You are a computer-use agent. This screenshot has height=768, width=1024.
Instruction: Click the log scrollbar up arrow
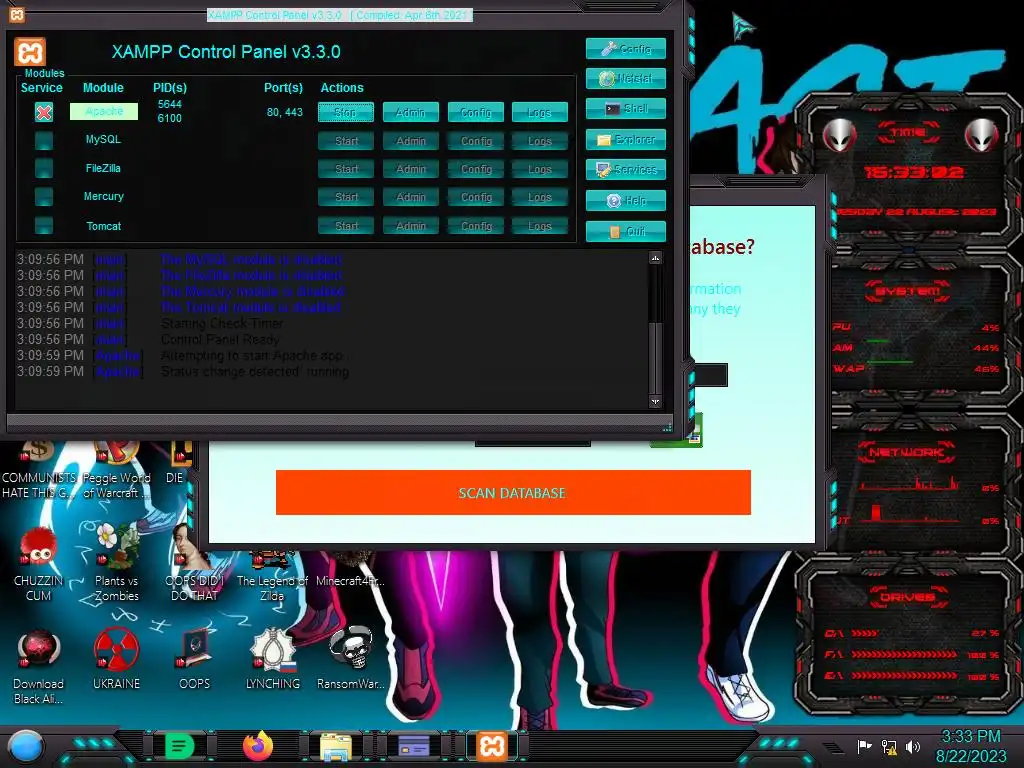(655, 259)
